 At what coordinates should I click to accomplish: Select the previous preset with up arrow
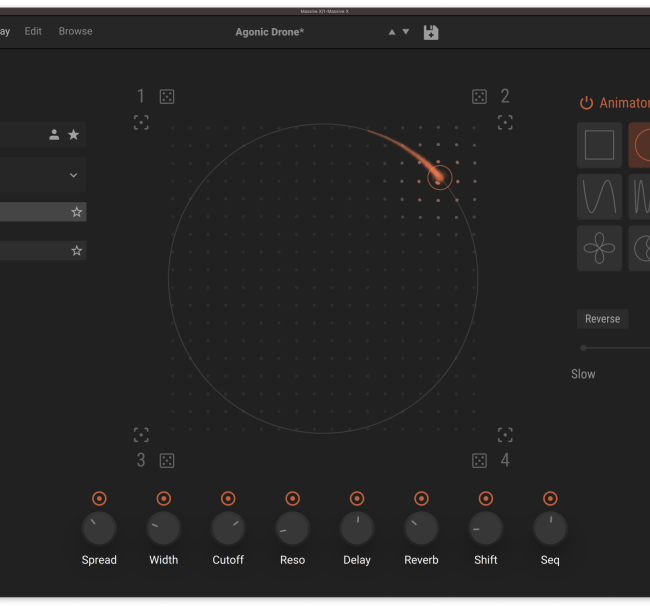pyautogui.click(x=392, y=32)
